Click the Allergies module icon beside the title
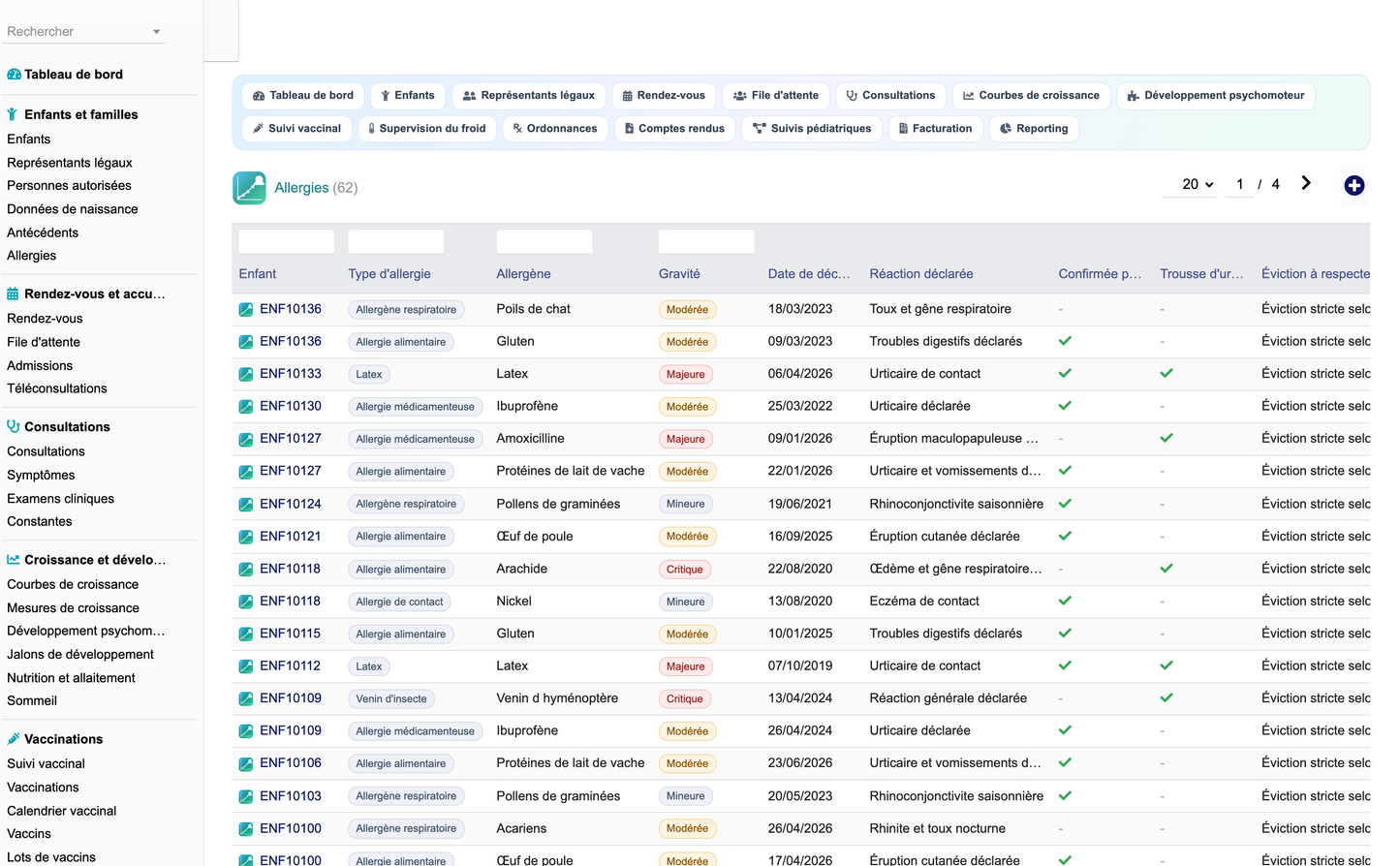 [249, 188]
